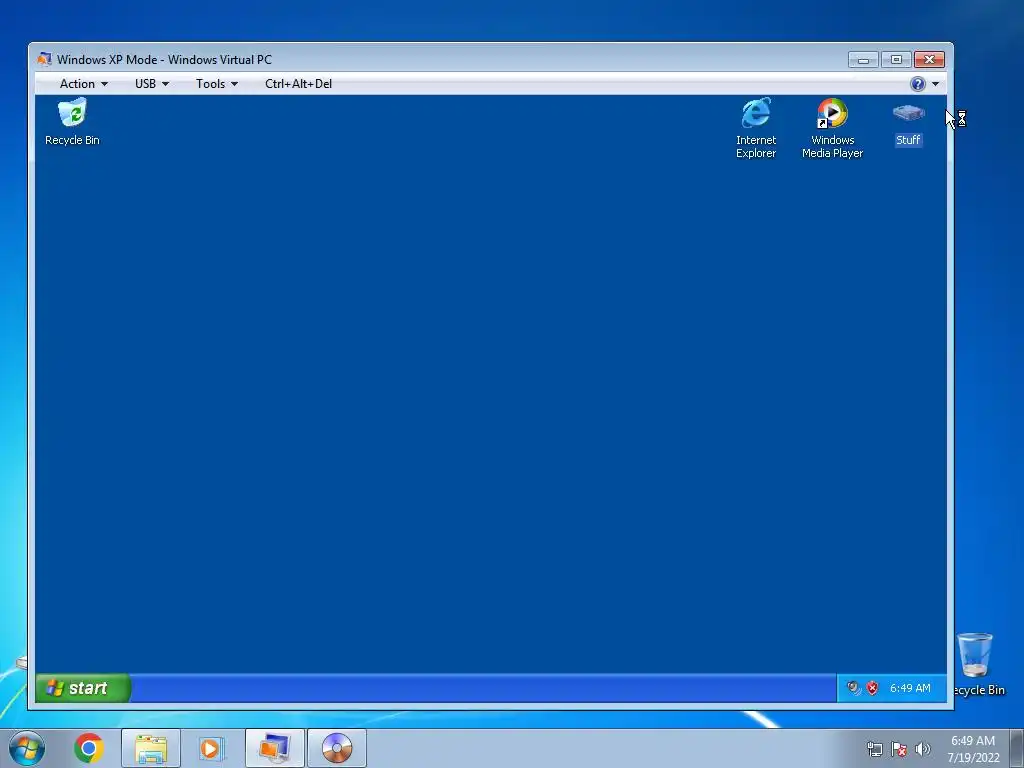The image size is (1024, 768).
Task: Launch Google Chrome from the taskbar
Action: click(x=88, y=748)
